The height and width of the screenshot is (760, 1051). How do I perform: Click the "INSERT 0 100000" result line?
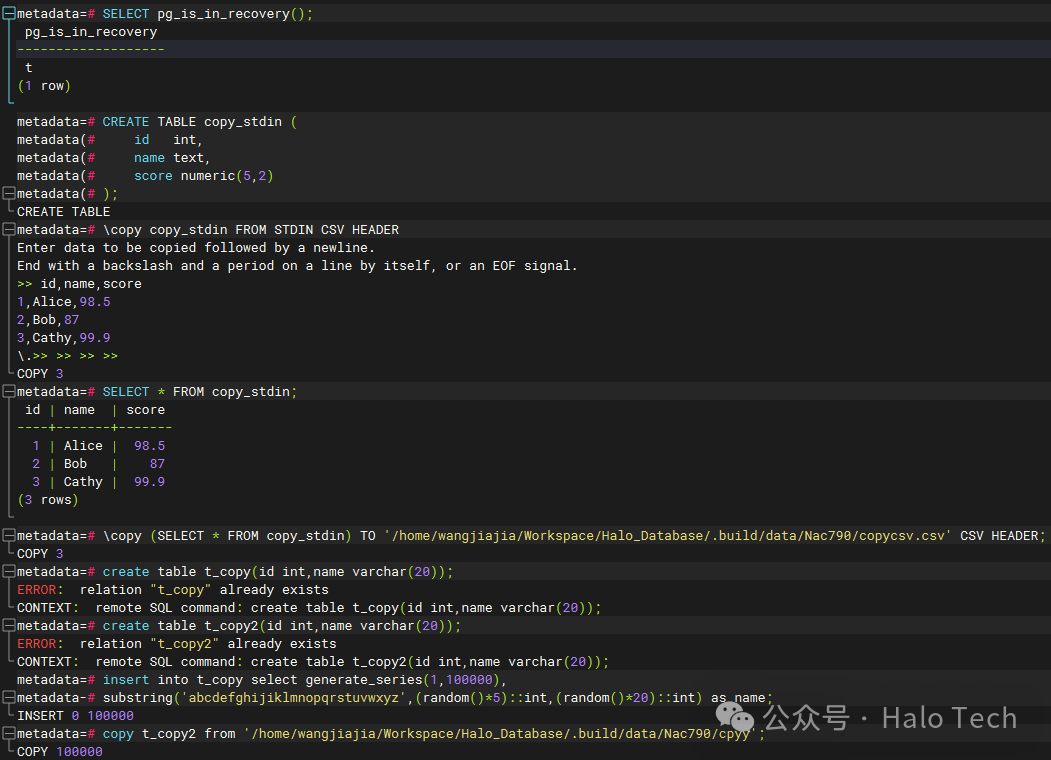pyautogui.click(x=75, y=716)
